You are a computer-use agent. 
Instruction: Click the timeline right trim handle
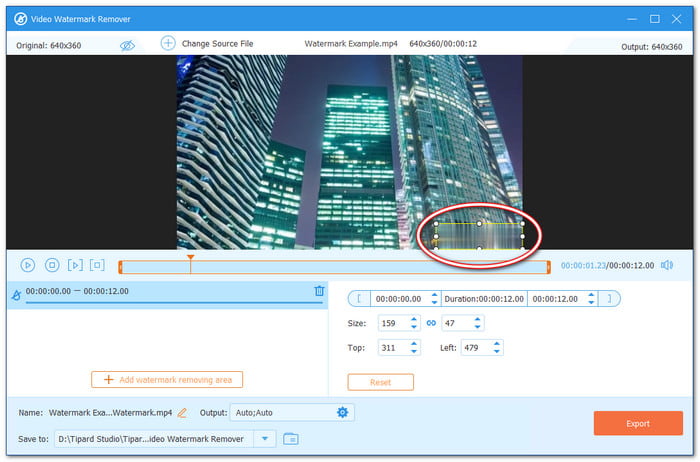[x=549, y=267]
